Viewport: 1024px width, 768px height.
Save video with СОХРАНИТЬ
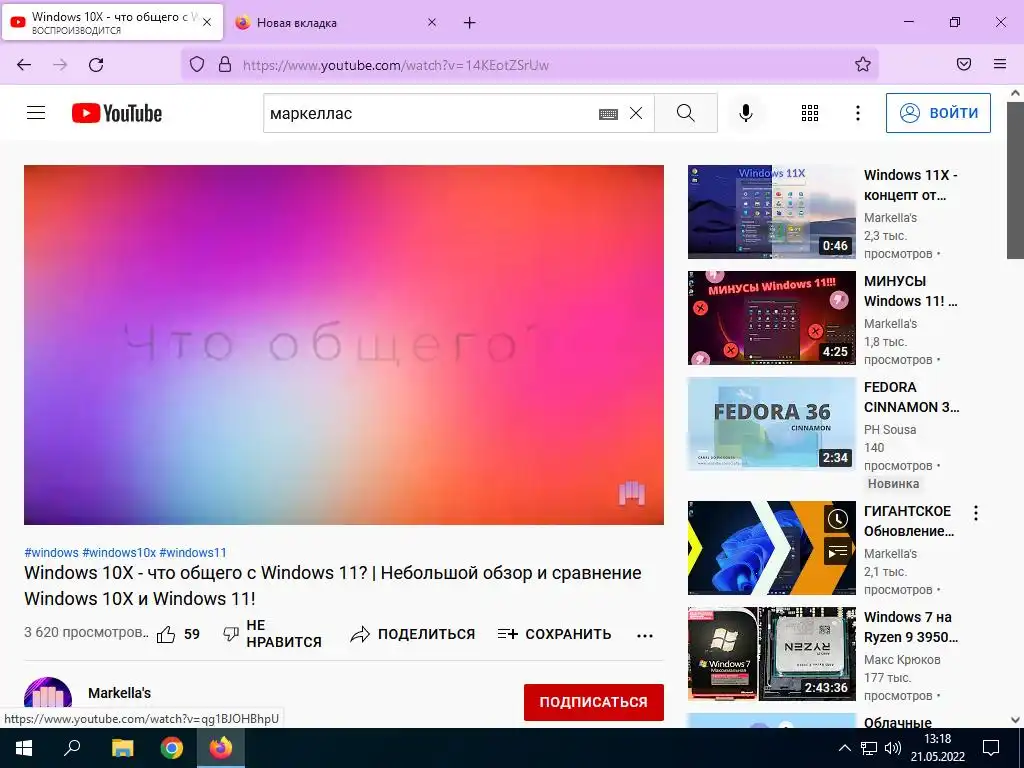click(x=554, y=634)
